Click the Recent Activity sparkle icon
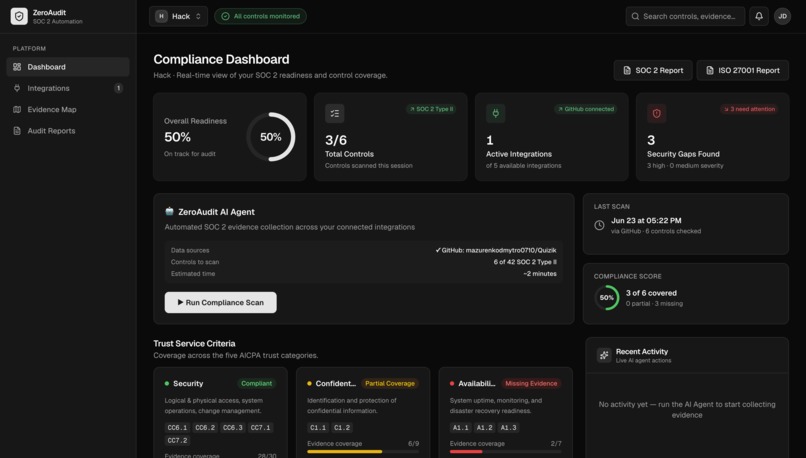The width and height of the screenshot is (806, 458). [604, 355]
